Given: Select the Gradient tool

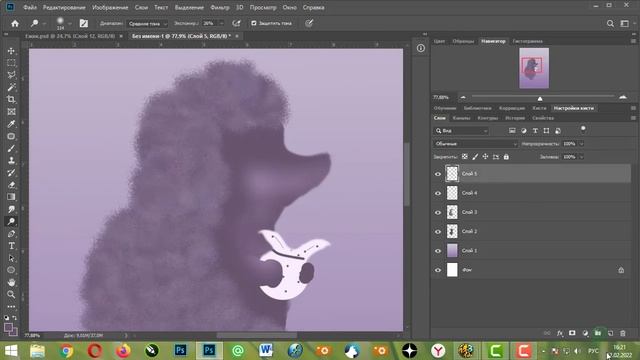Looking at the screenshot, I should [x=11, y=197].
